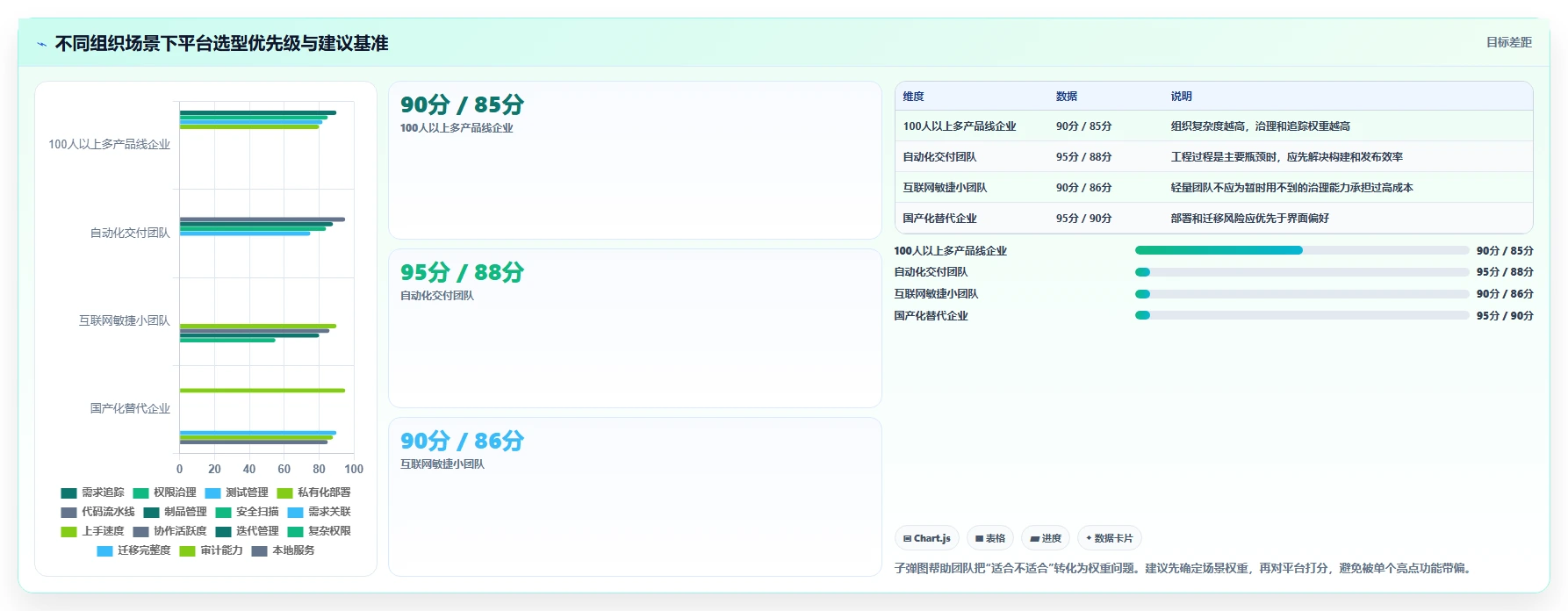Click the 数据 table column header
The width and height of the screenshot is (1568, 611).
[1066, 97]
